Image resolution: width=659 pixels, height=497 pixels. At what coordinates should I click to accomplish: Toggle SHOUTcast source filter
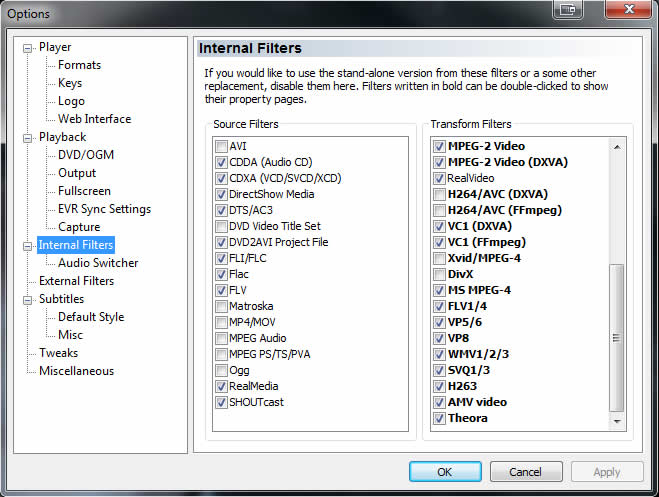(221, 402)
